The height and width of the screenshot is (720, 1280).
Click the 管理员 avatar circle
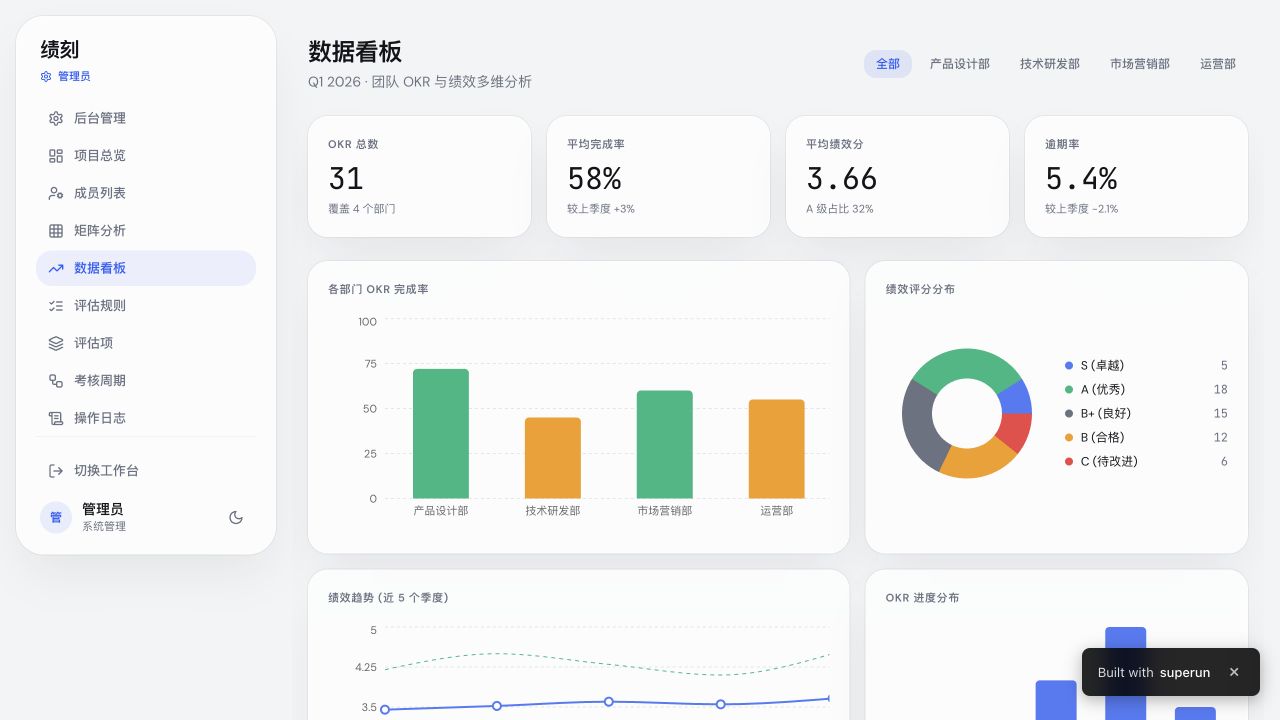point(56,517)
